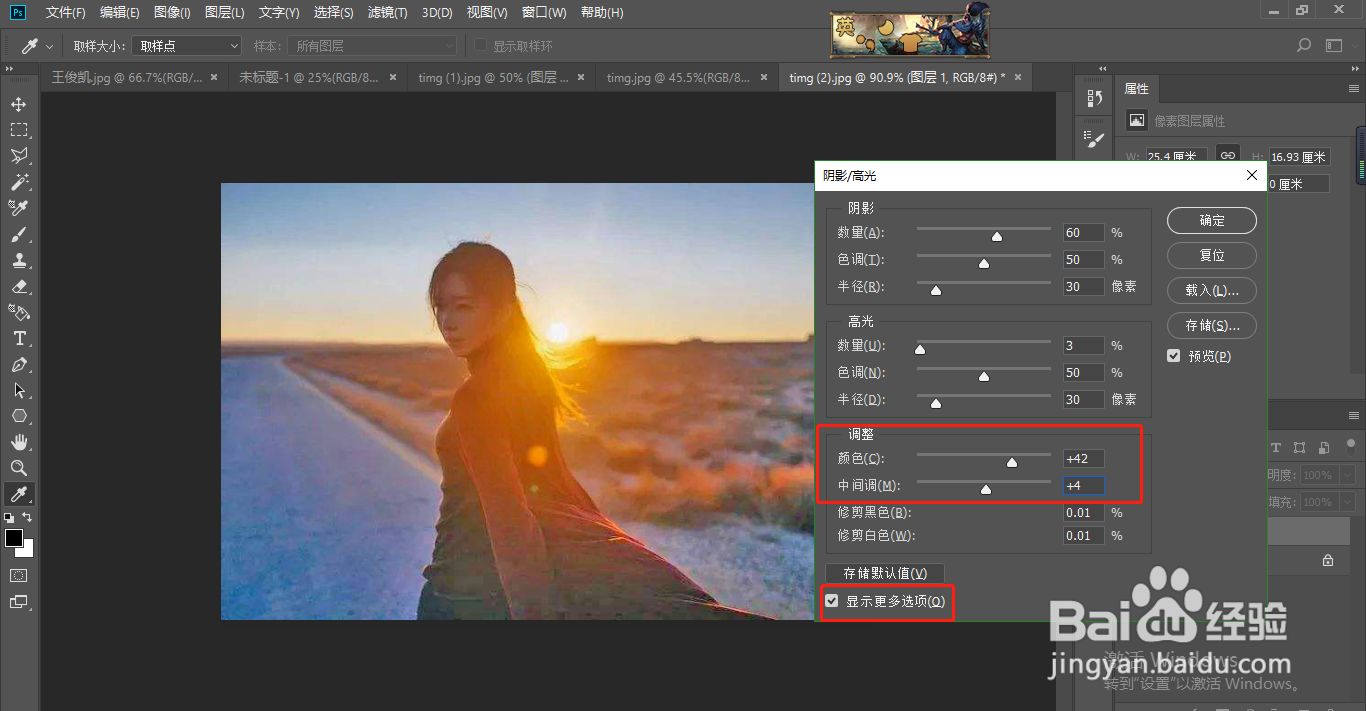Viewport: 1366px width, 711px height.
Task: Select the Move tool
Action: click(19, 104)
